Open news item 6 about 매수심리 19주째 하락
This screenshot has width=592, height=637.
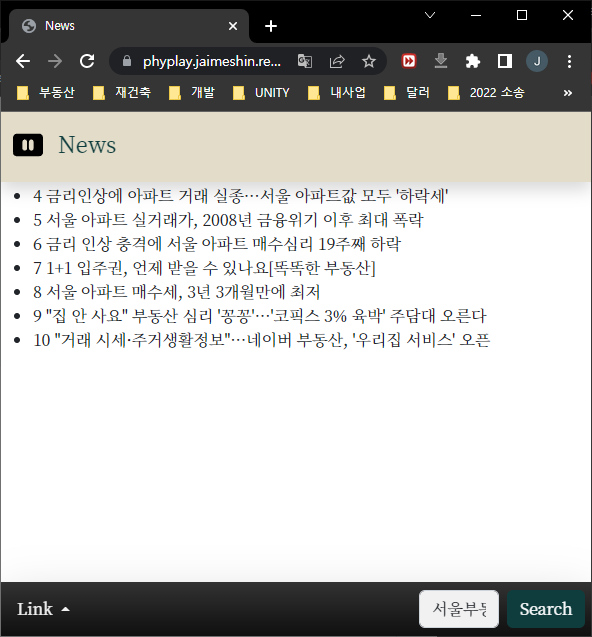click(x=217, y=244)
